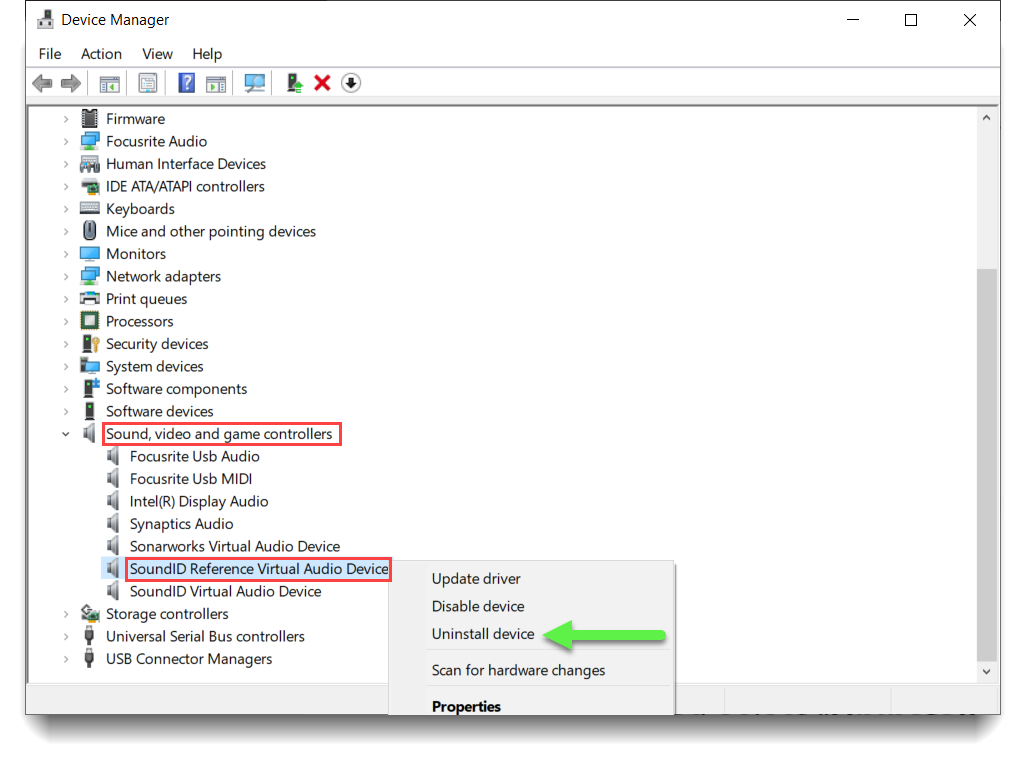Expand the IDE ATA/ATAPI controllers category
The image size is (1026, 765).
tap(65, 187)
